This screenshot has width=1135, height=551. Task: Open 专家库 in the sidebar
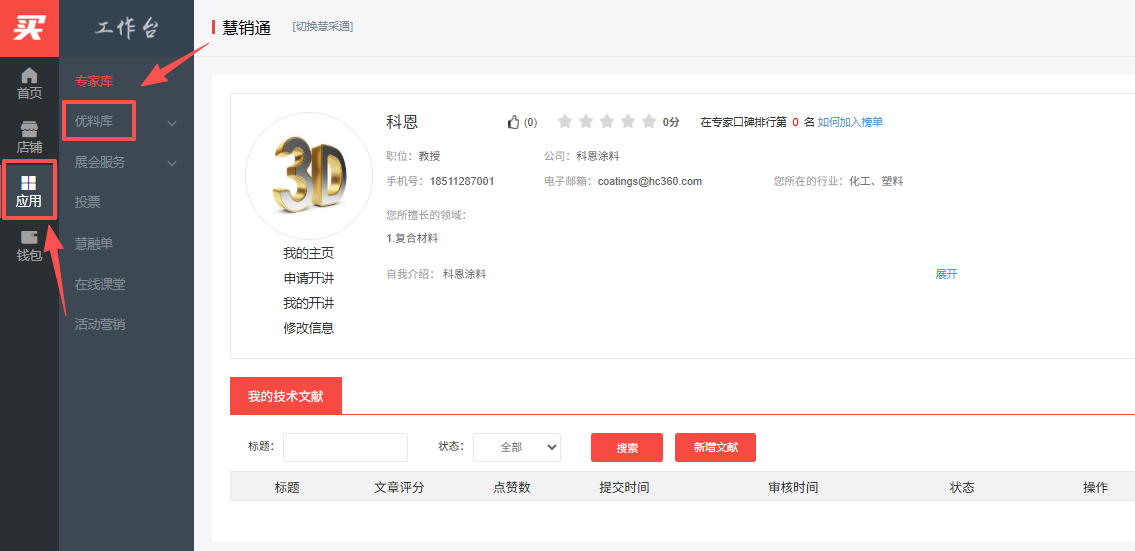click(x=94, y=81)
